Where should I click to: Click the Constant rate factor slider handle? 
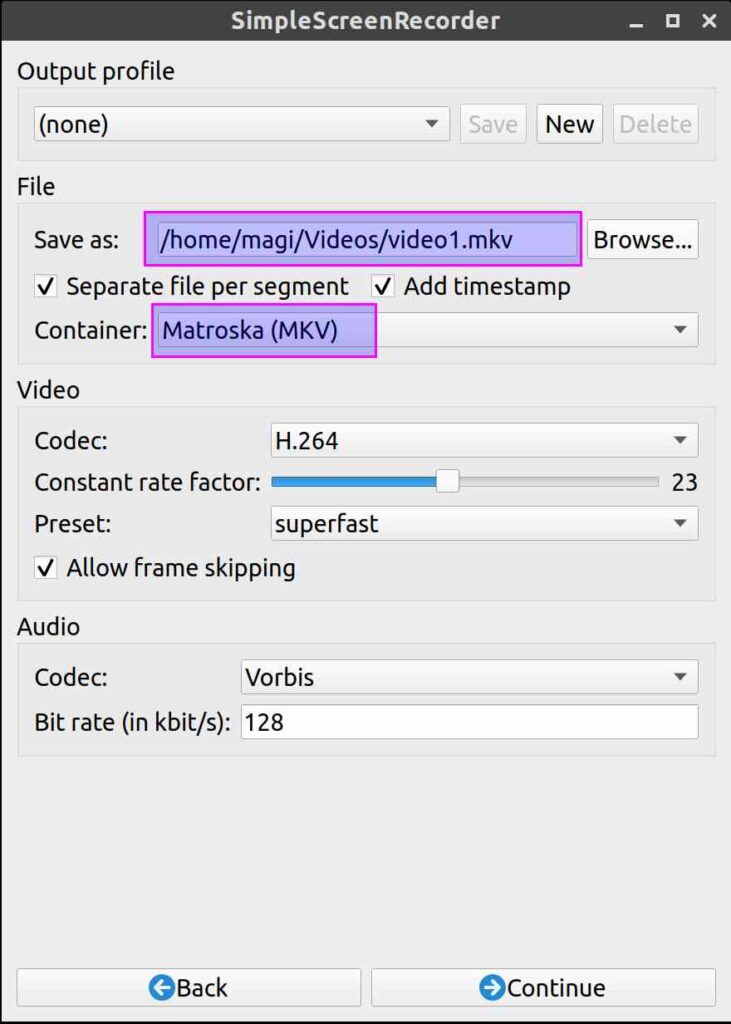click(x=447, y=482)
